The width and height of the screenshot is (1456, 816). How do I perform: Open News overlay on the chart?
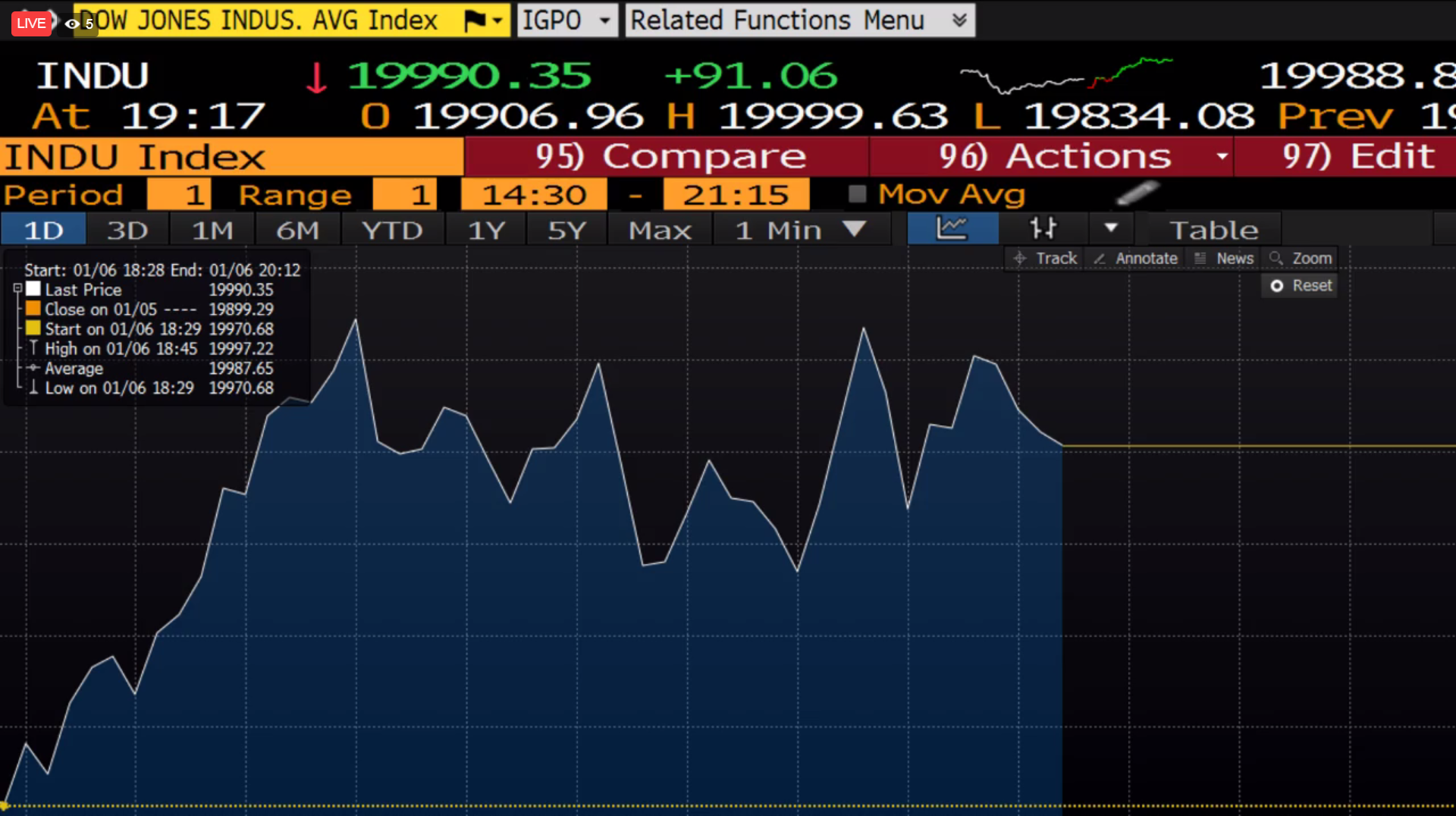[1224, 259]
